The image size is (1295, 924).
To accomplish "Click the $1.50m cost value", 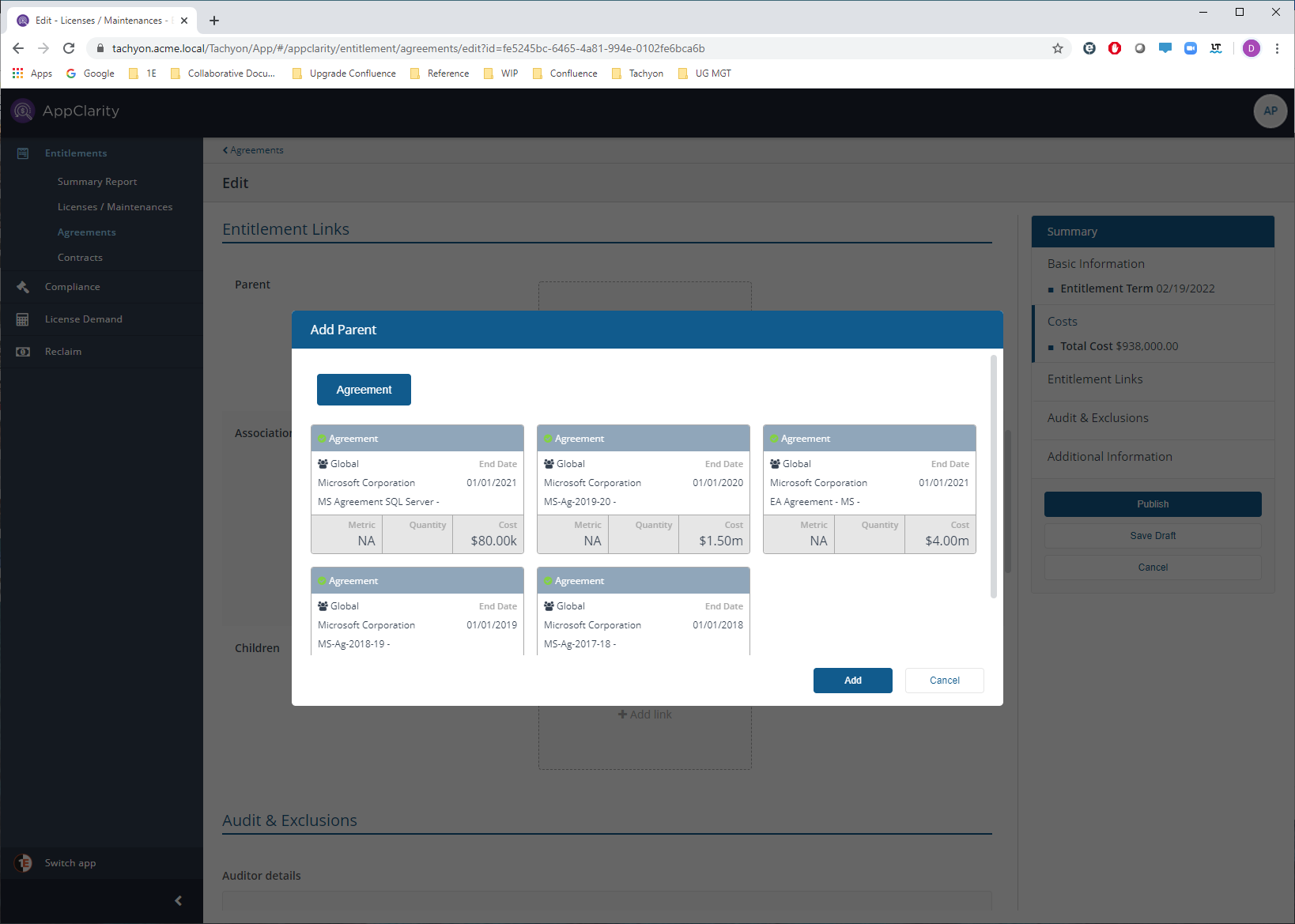I will click(x=721, y=541).
